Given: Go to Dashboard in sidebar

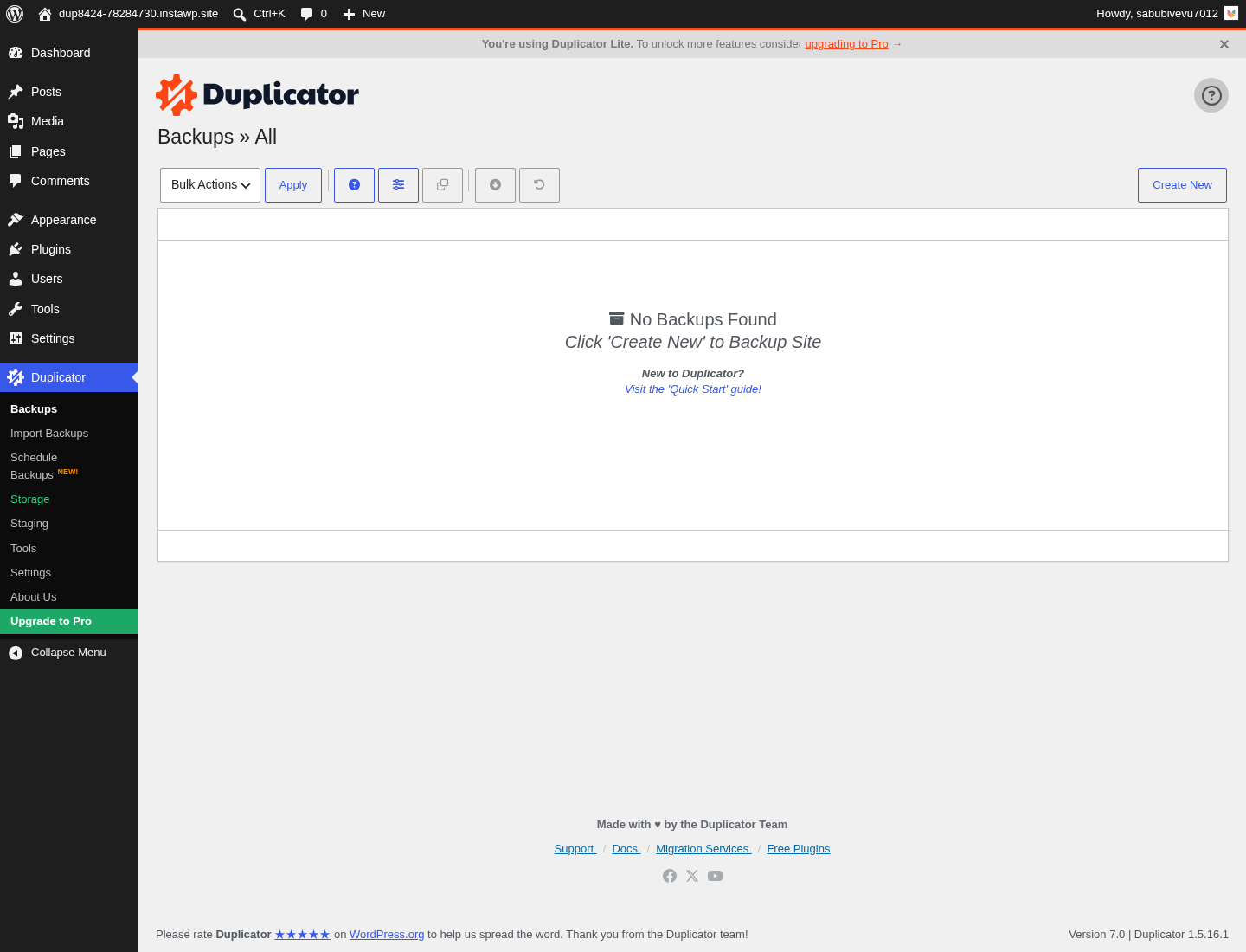Looking at the screenshot, I should [69, 53].
